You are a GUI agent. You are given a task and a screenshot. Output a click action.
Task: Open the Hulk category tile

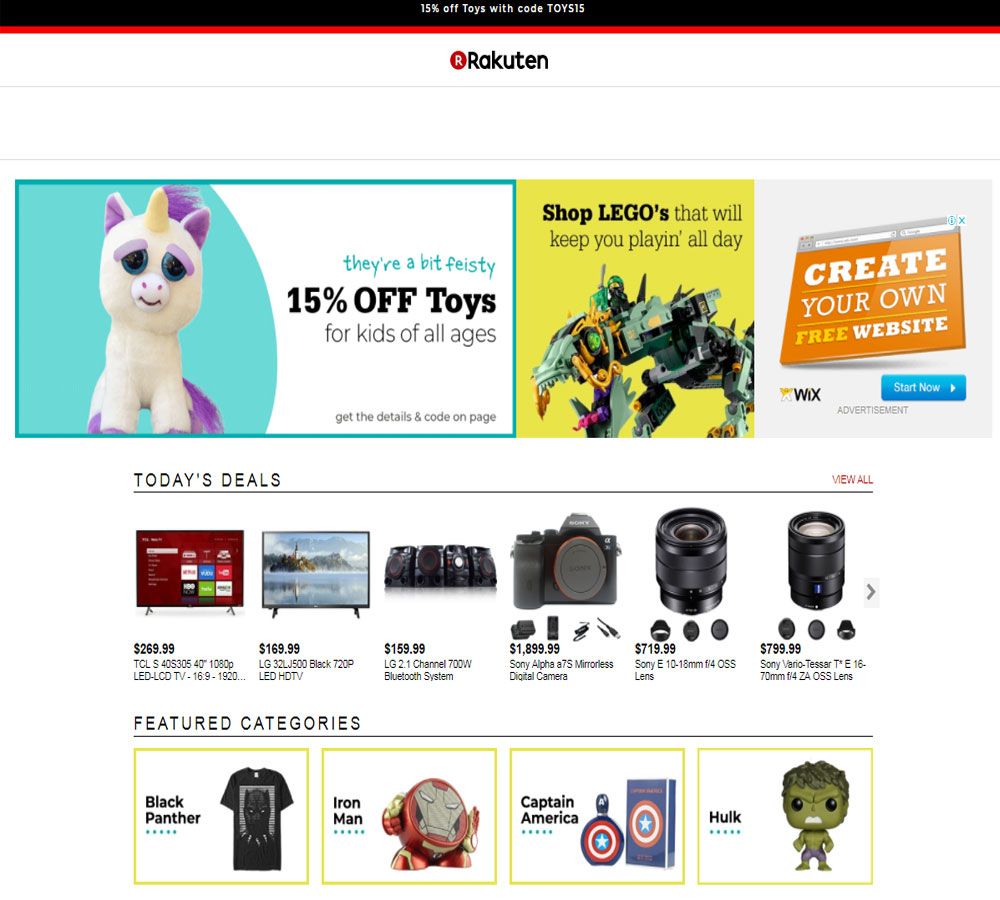785,816
